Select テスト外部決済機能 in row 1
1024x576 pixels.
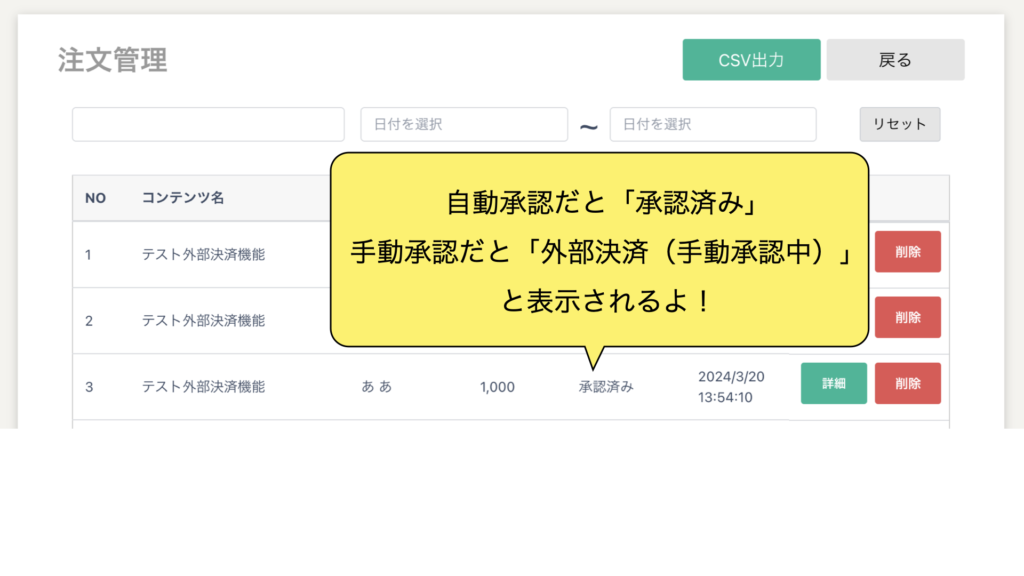pyautogui.click(x=203, y=254)
